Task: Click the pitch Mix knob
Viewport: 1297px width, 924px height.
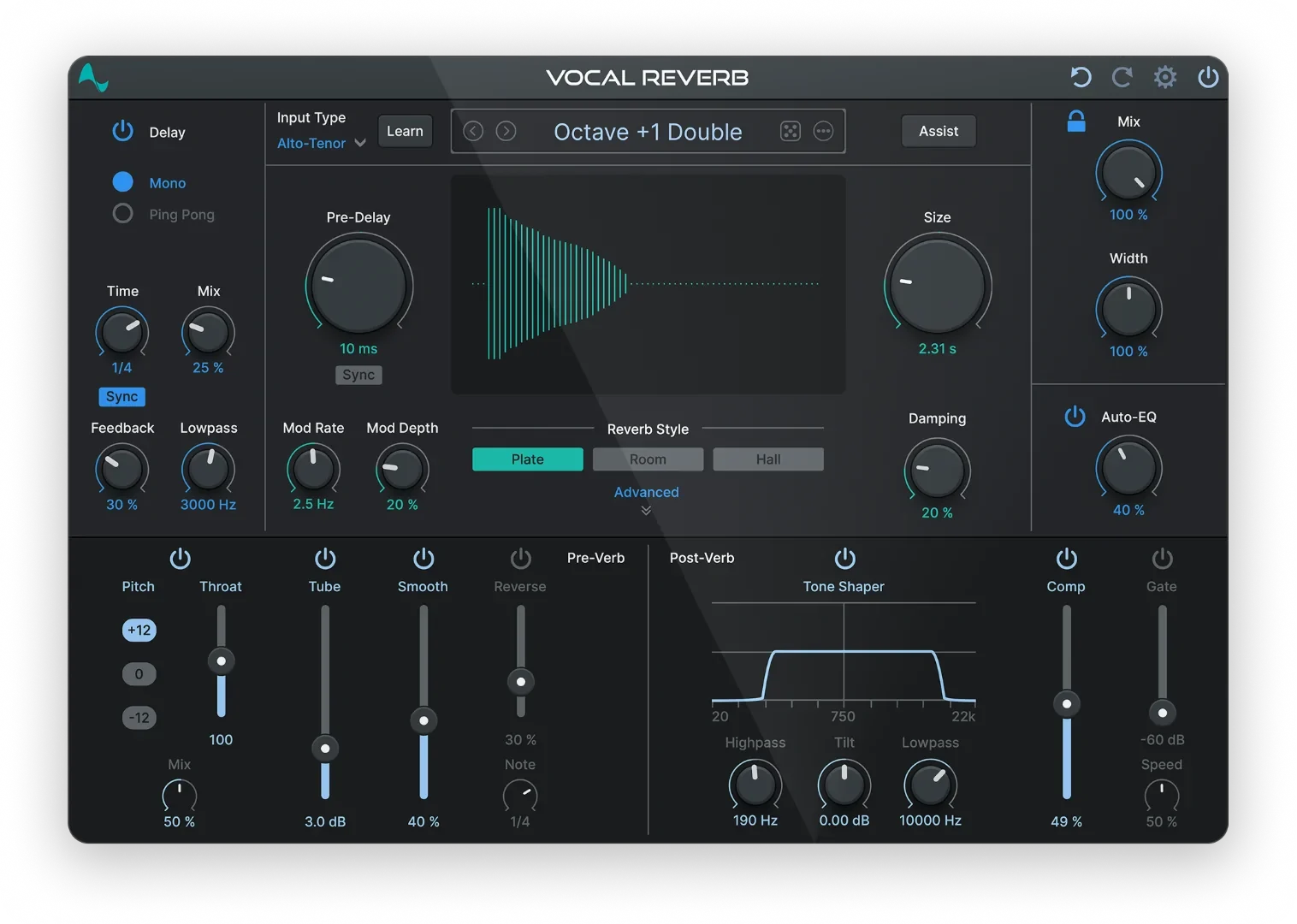Action: click(179, 795)
